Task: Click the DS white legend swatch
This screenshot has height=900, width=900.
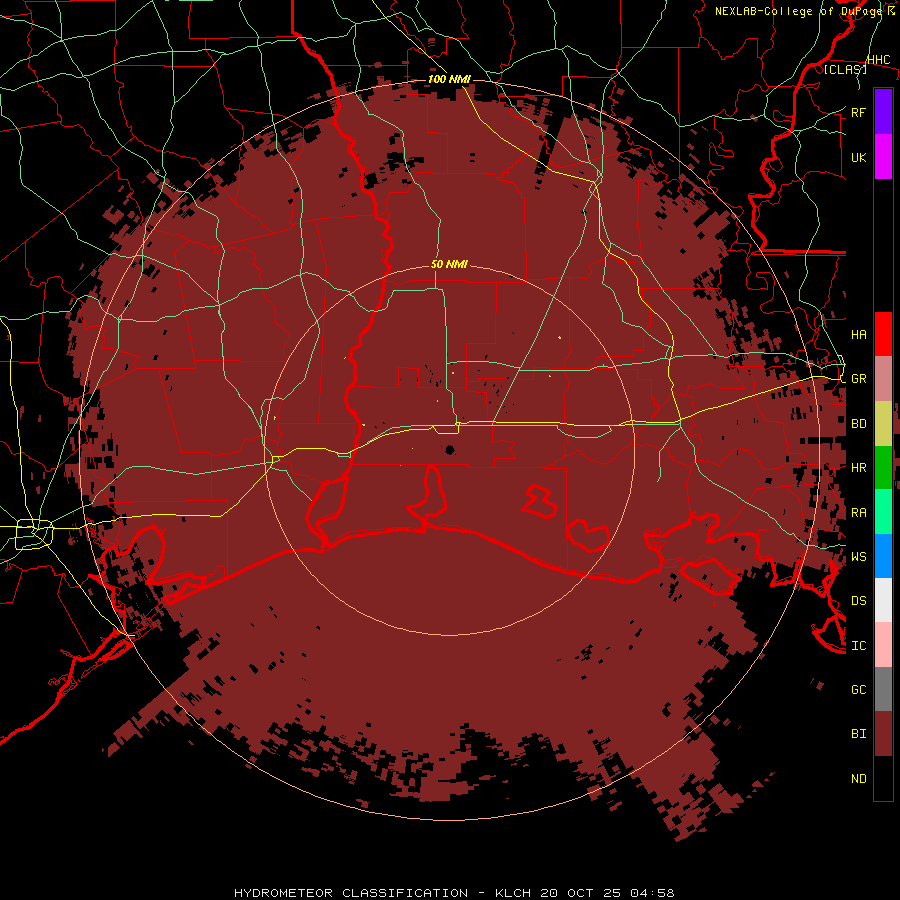Action: [x=883, y=600]
